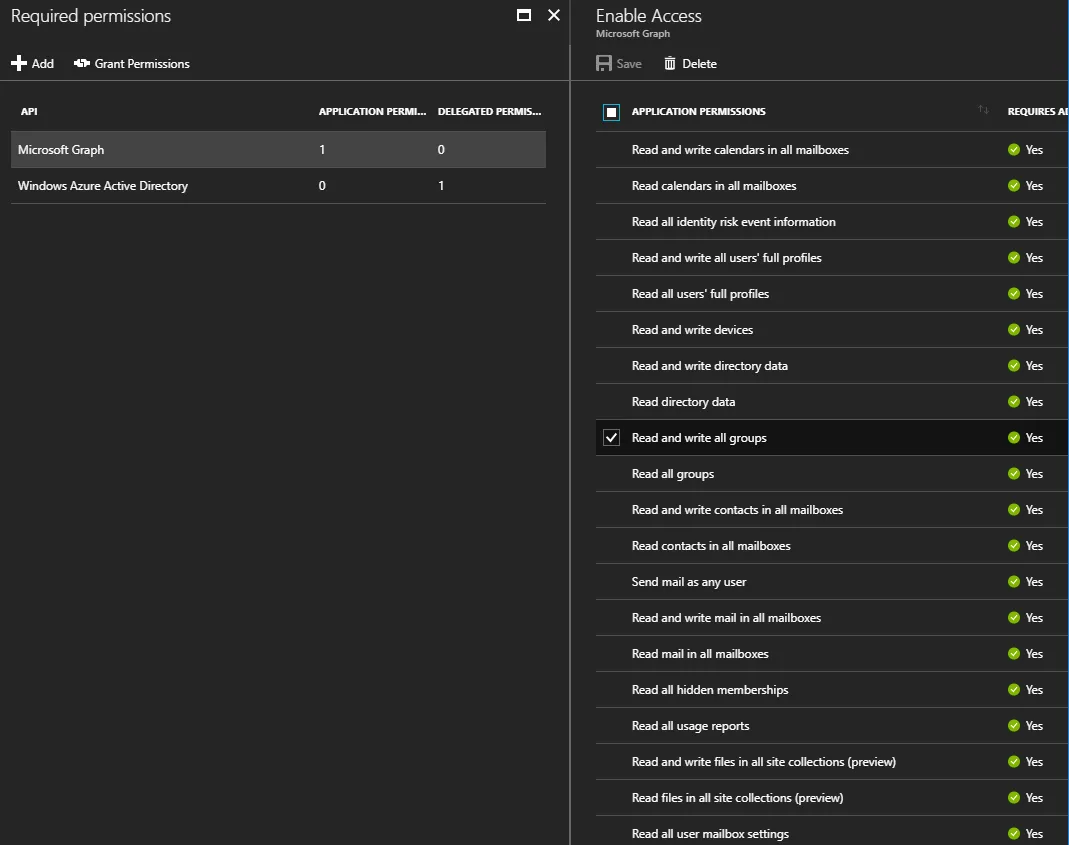Click green check icon for Read and write devices

[1014, 329]
